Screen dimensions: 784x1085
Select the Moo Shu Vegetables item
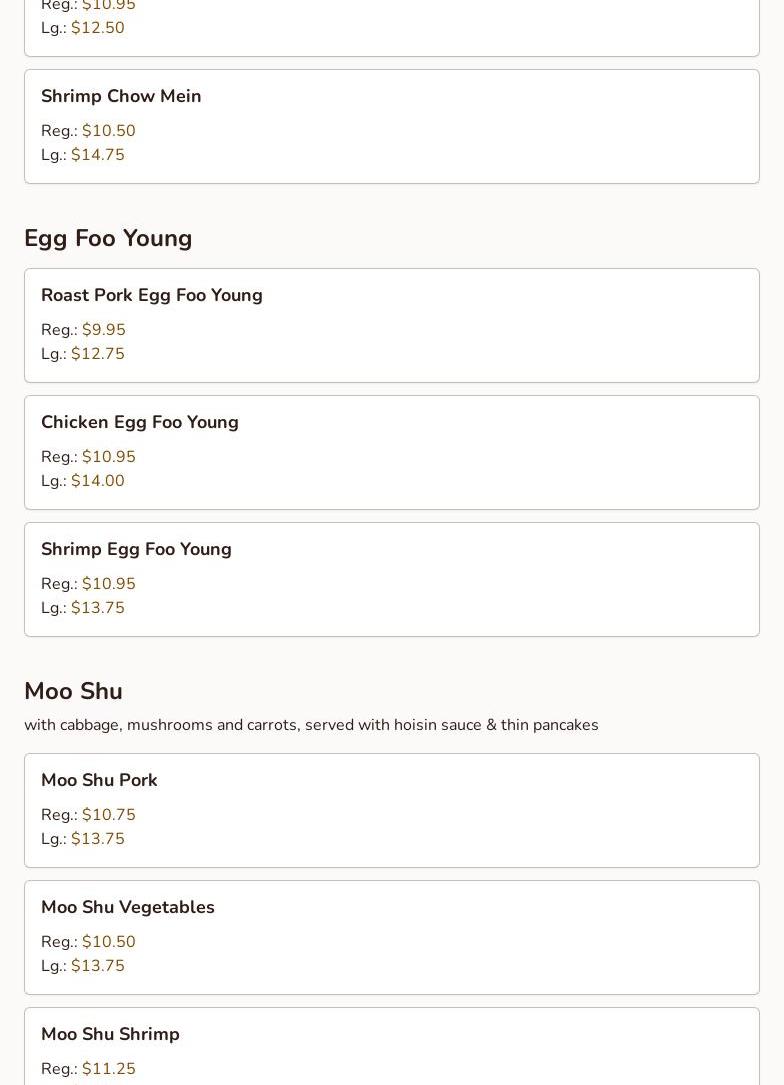tap(128, 907)
